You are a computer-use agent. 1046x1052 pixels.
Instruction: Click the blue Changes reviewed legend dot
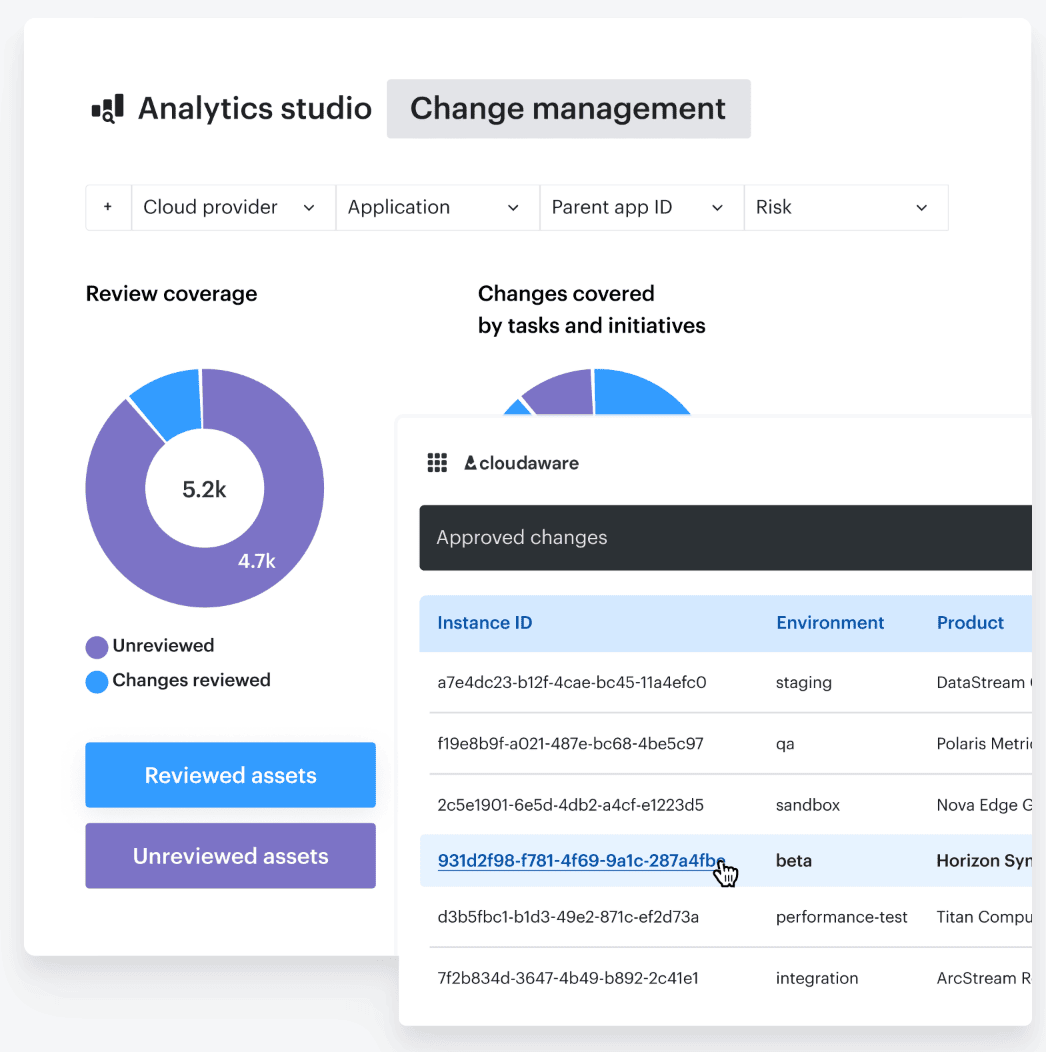coord(97,682)
